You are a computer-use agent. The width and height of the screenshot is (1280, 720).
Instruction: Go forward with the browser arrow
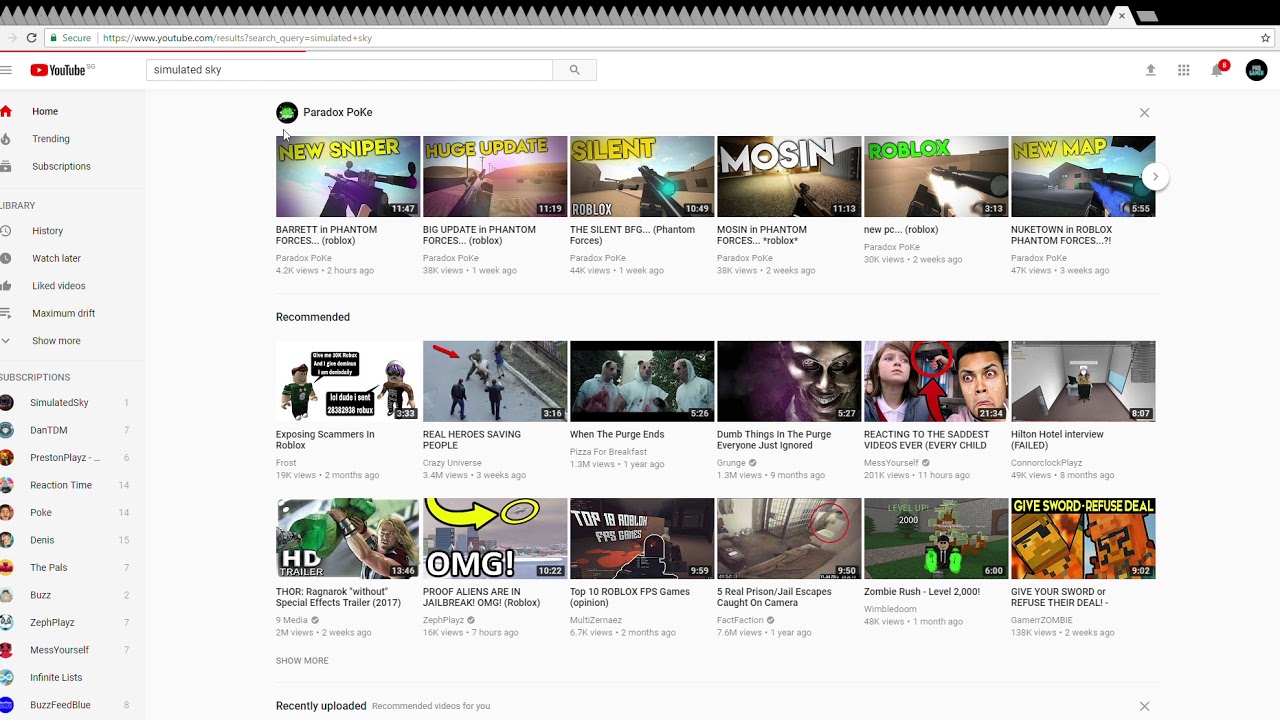pyautogui.click(x=12, y=38)
